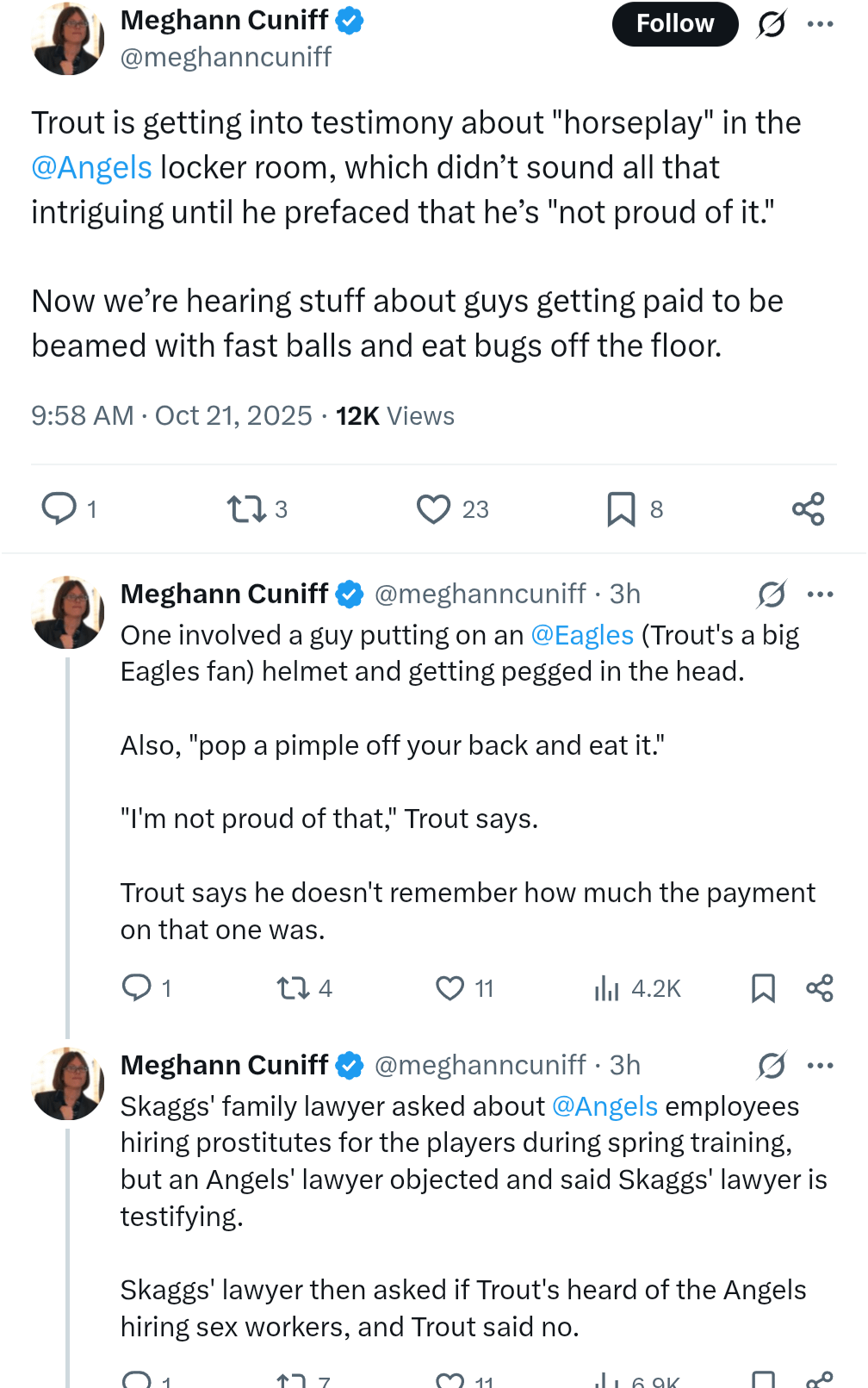Open more options on Eagles helmet reply

point(820,594)
